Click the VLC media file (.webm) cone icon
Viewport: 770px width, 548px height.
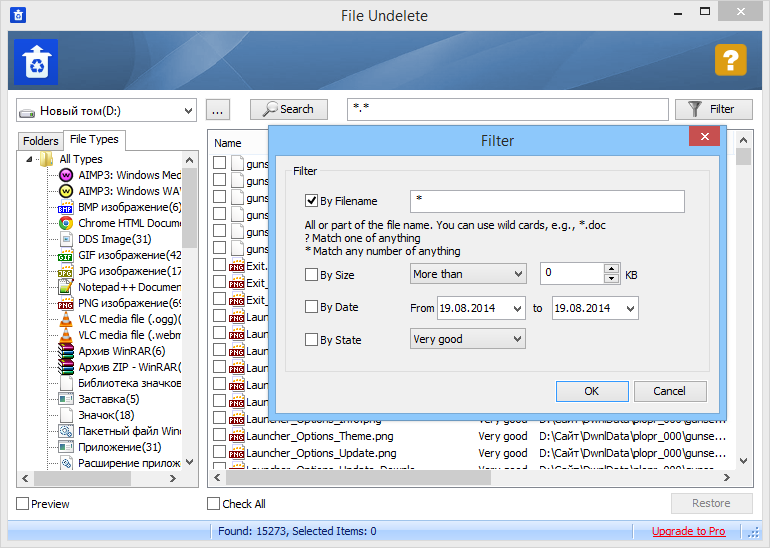click(66, 335)
